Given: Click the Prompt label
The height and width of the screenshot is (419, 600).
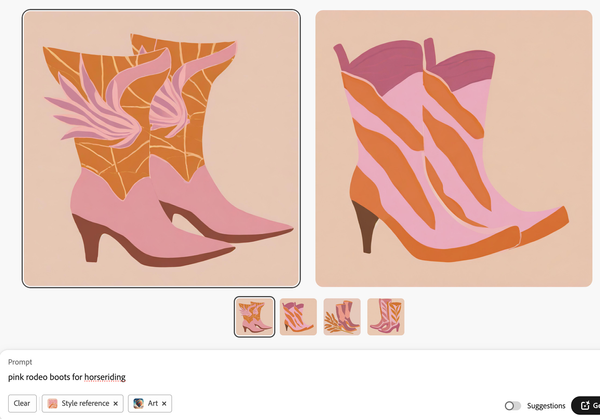Looking at the screenshot, I should tap(20, 361).
